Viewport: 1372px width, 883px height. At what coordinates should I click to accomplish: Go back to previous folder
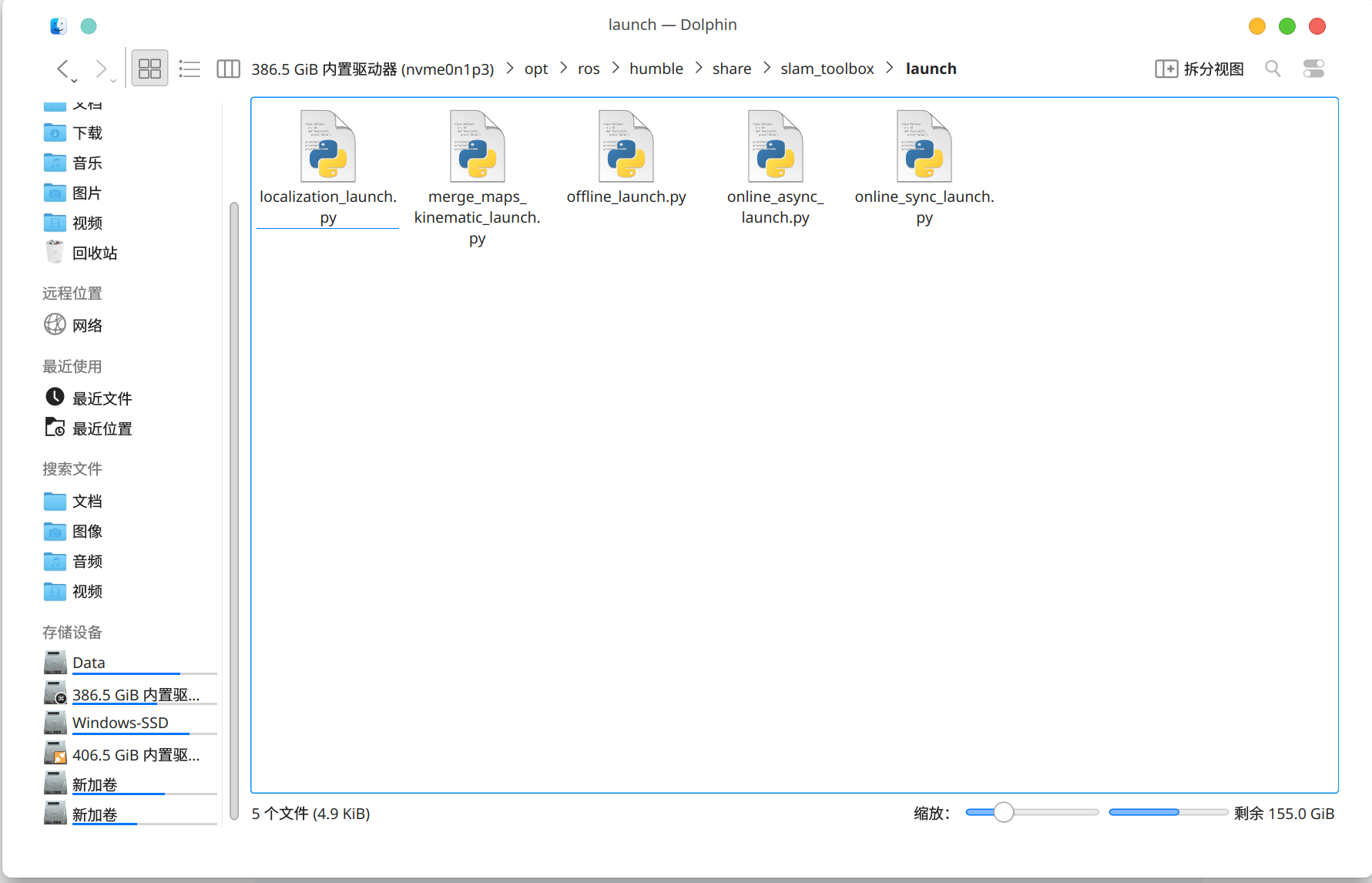(63, 69)
